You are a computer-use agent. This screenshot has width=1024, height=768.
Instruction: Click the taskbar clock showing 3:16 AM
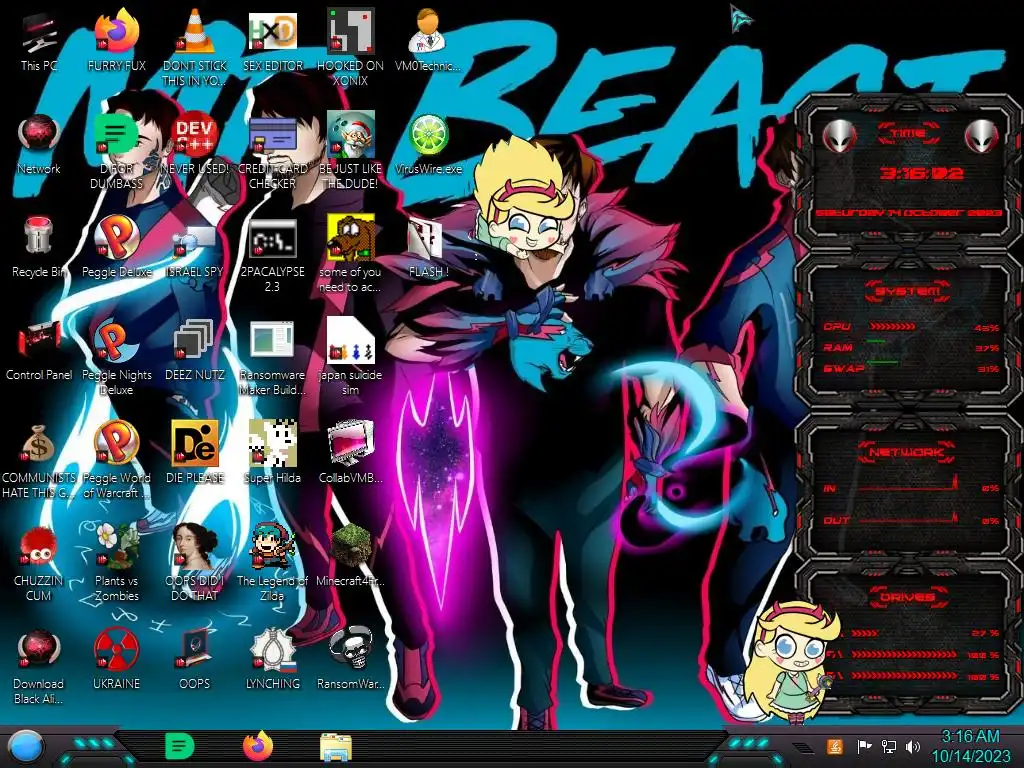pyautogui.click(x=970, y=746)
